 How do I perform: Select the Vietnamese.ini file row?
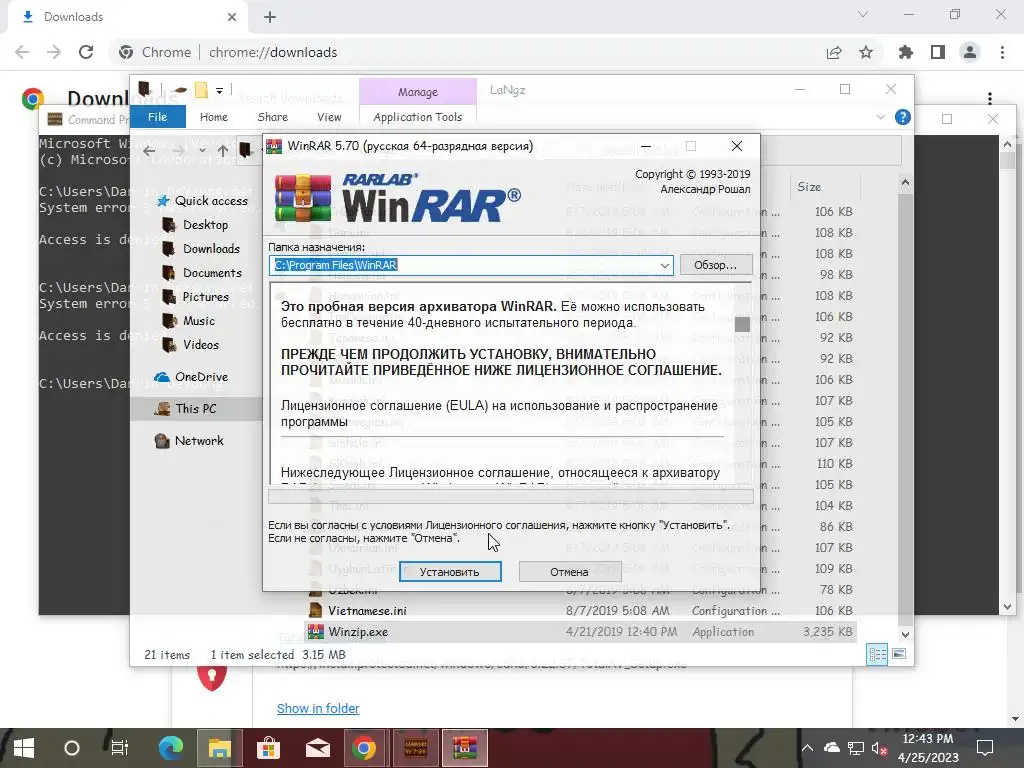click(x=581, y=611)
